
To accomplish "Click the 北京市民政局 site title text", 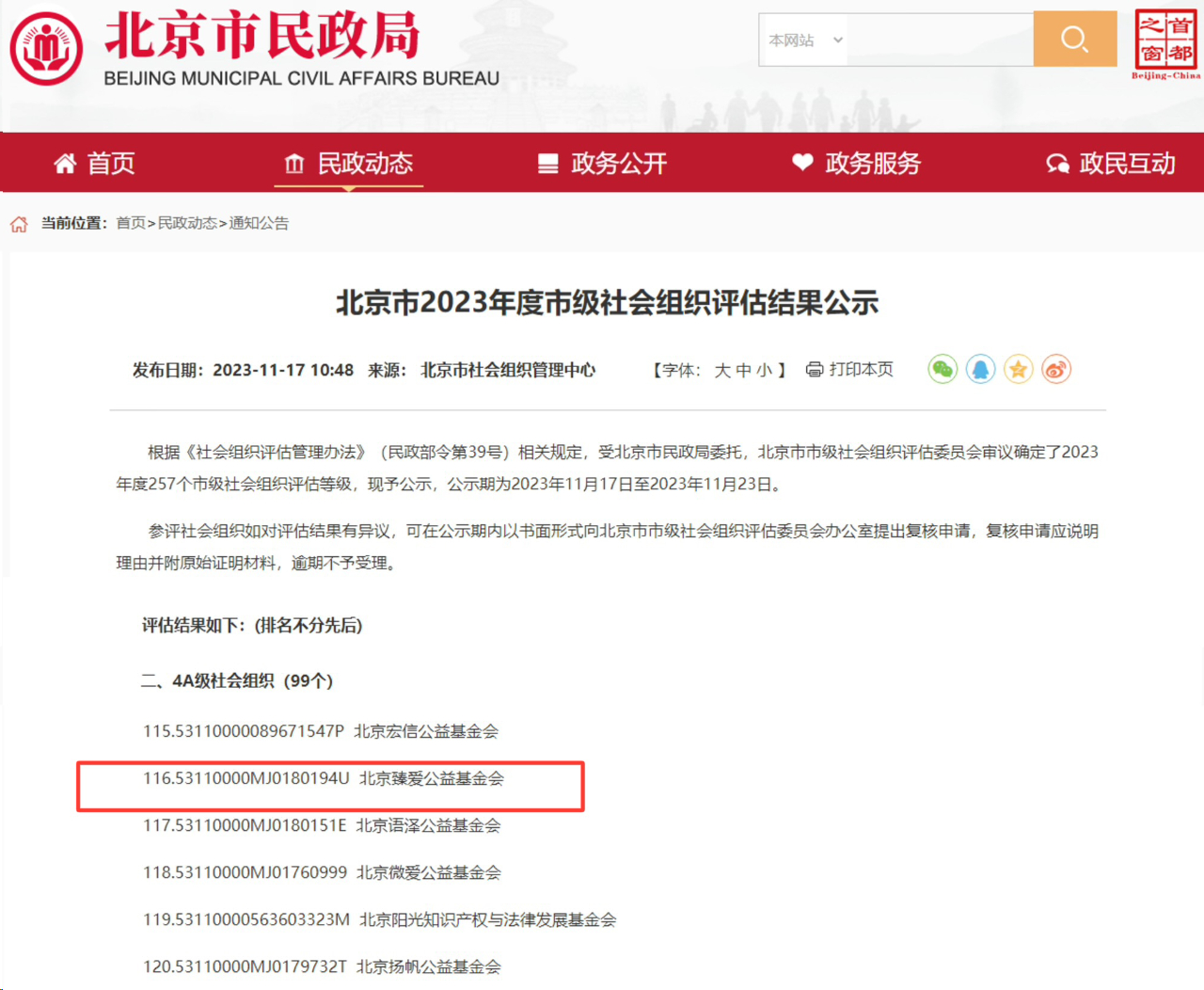I will 262,36.
